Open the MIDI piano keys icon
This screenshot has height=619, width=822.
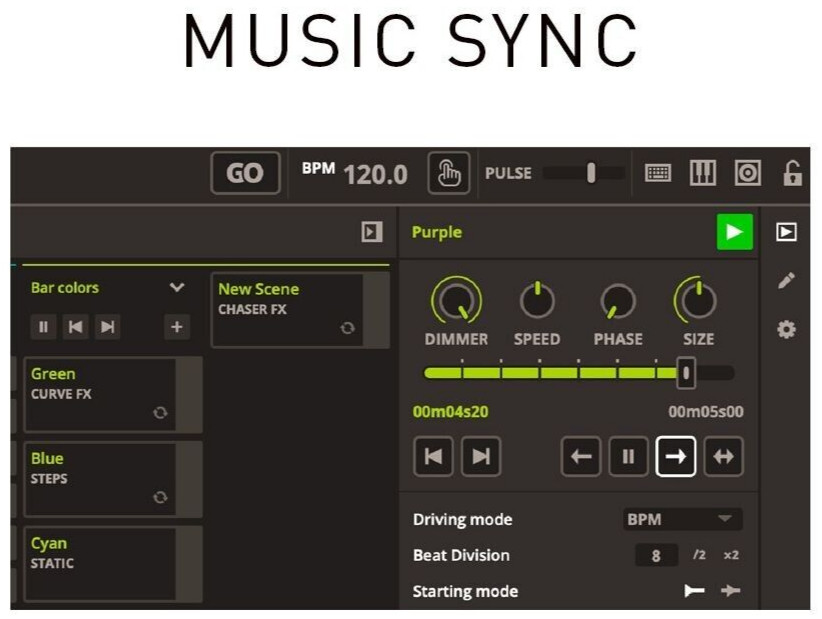(x=703, y=173)
